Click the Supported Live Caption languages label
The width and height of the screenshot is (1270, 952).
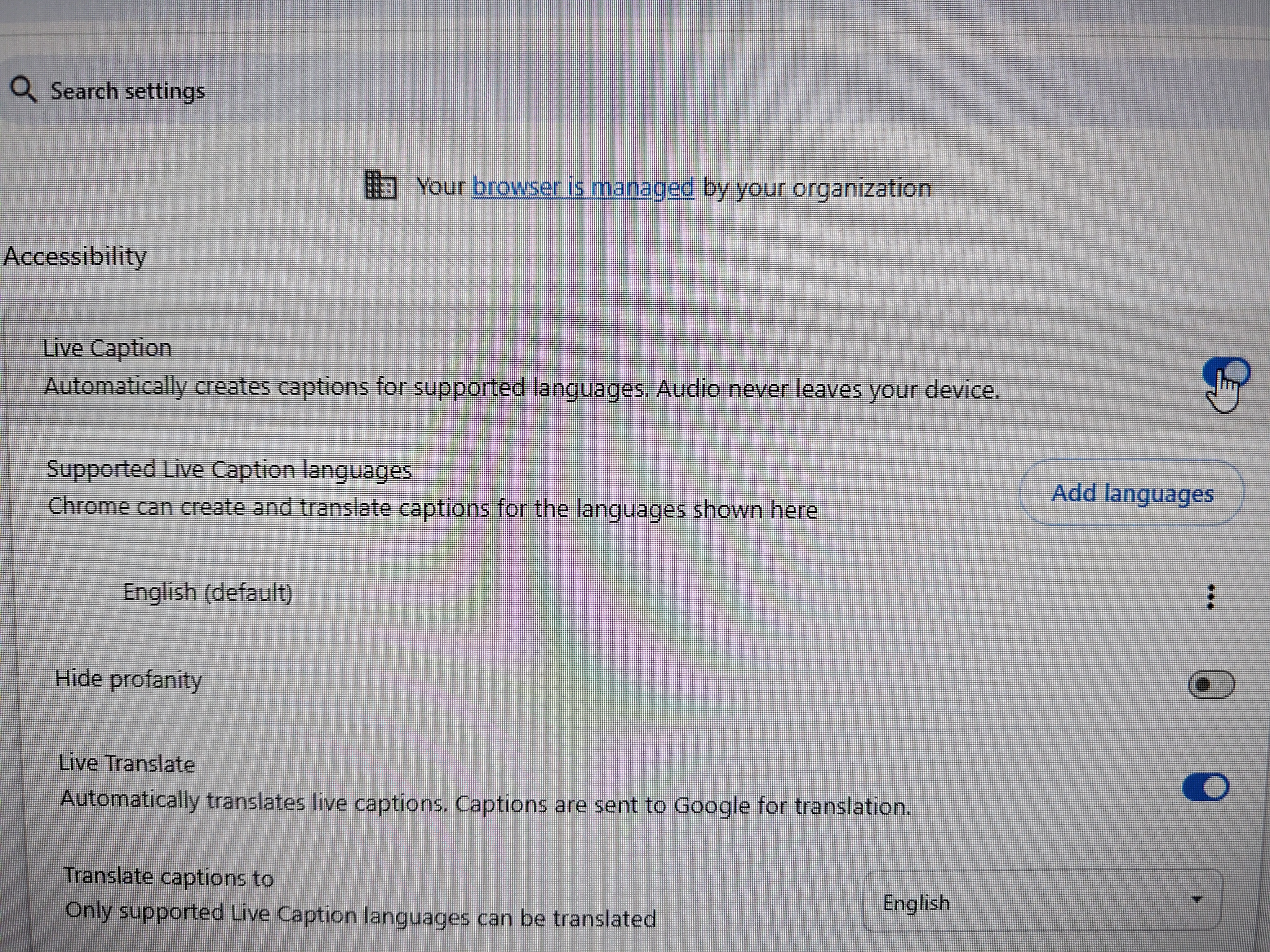pos(229,470)
